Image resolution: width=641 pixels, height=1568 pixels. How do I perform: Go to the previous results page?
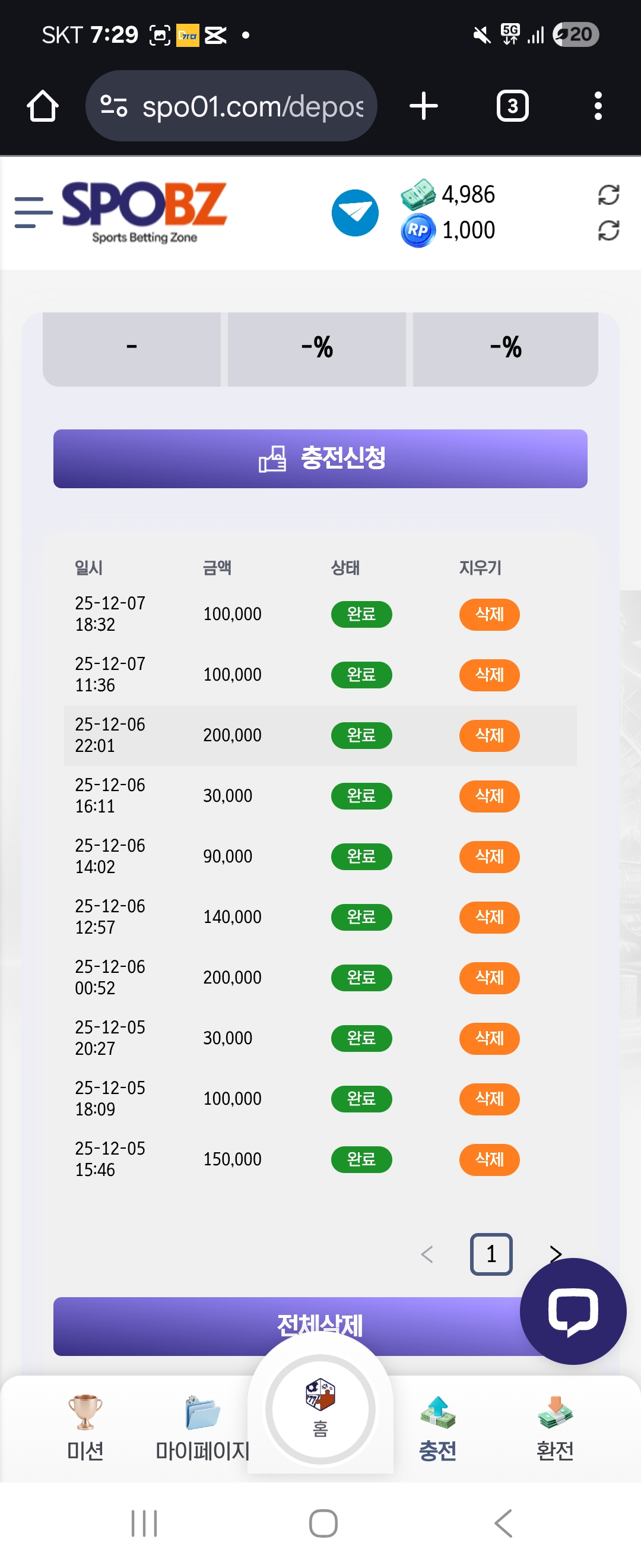pyautogui.click(x=427, y=1254)
